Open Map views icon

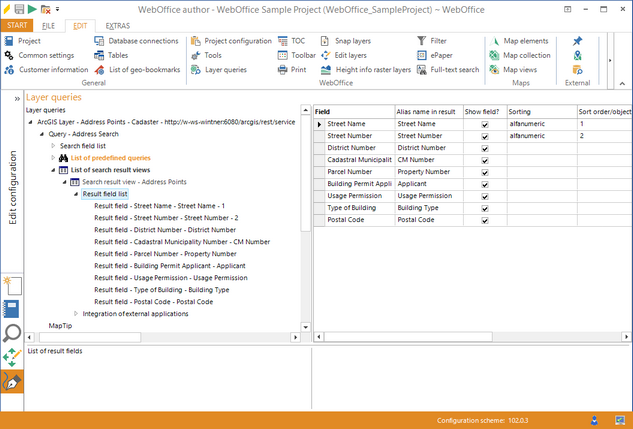[494, 70]
